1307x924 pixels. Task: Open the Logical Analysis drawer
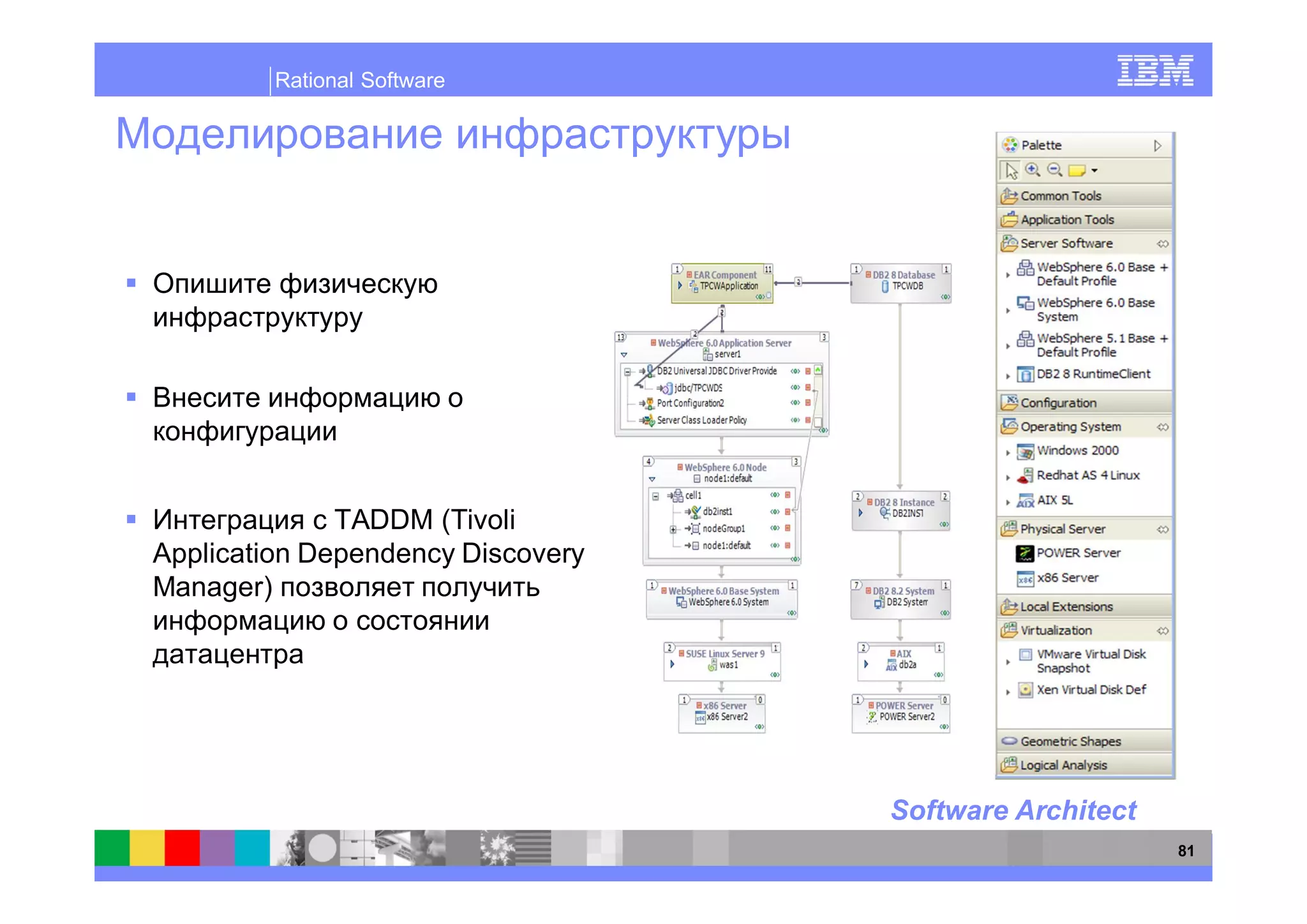(1085, 765)
